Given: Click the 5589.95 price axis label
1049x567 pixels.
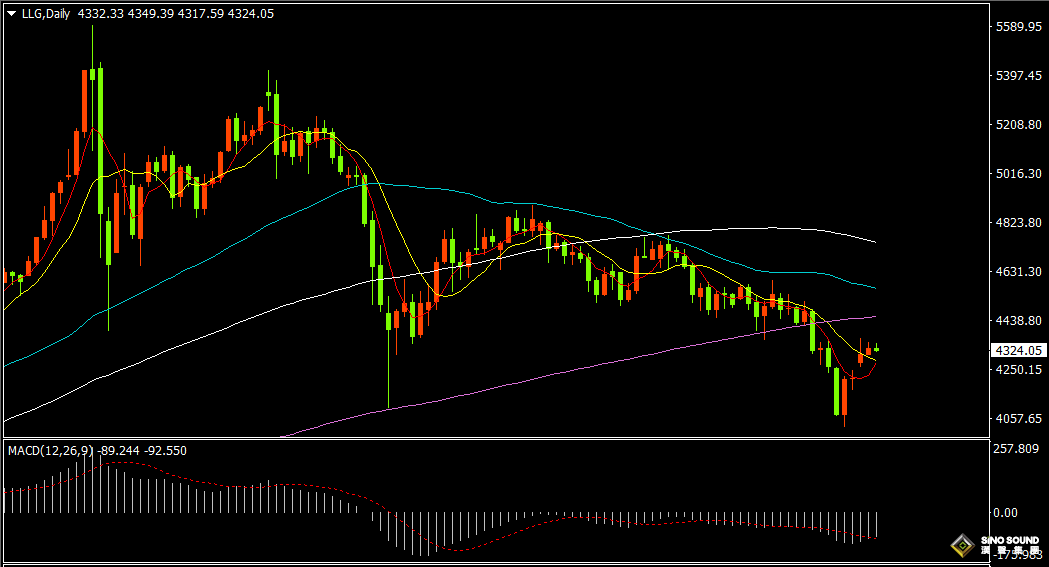Looking at the screenshot, I should [1018, 27].
